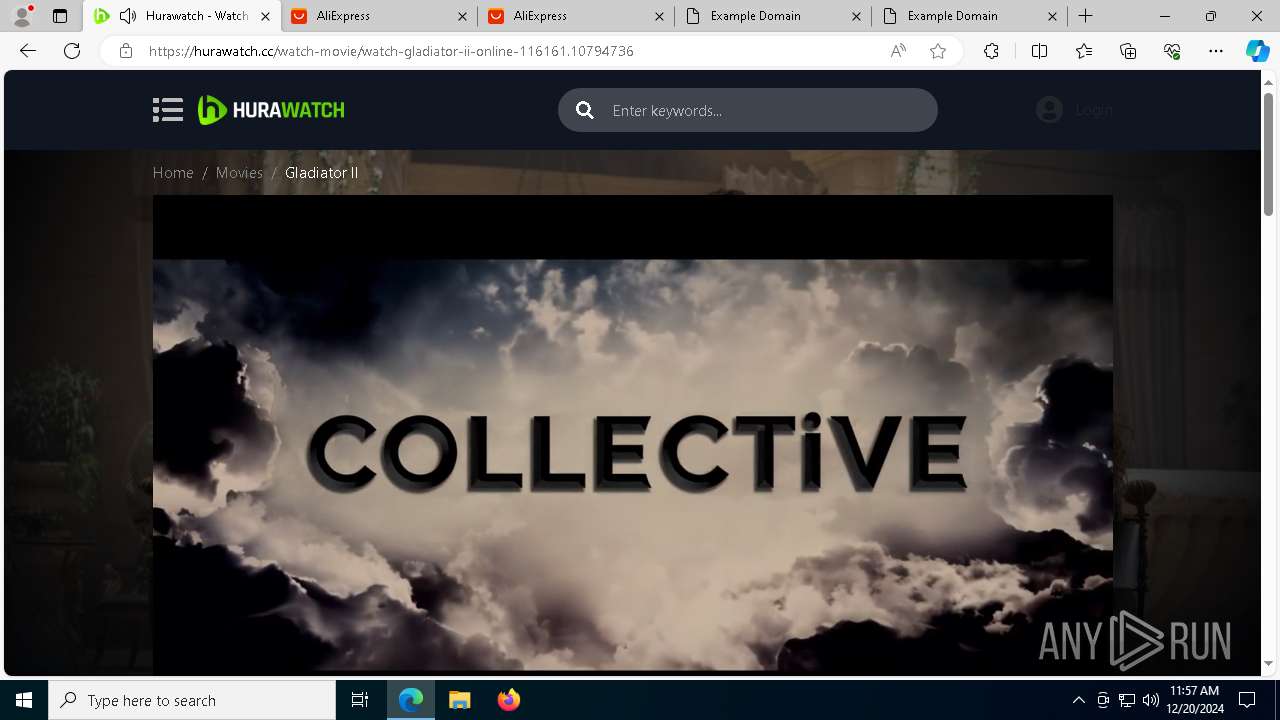Open notification center icon
This screenshot has height=720, width=1280.
point(1247,700)
